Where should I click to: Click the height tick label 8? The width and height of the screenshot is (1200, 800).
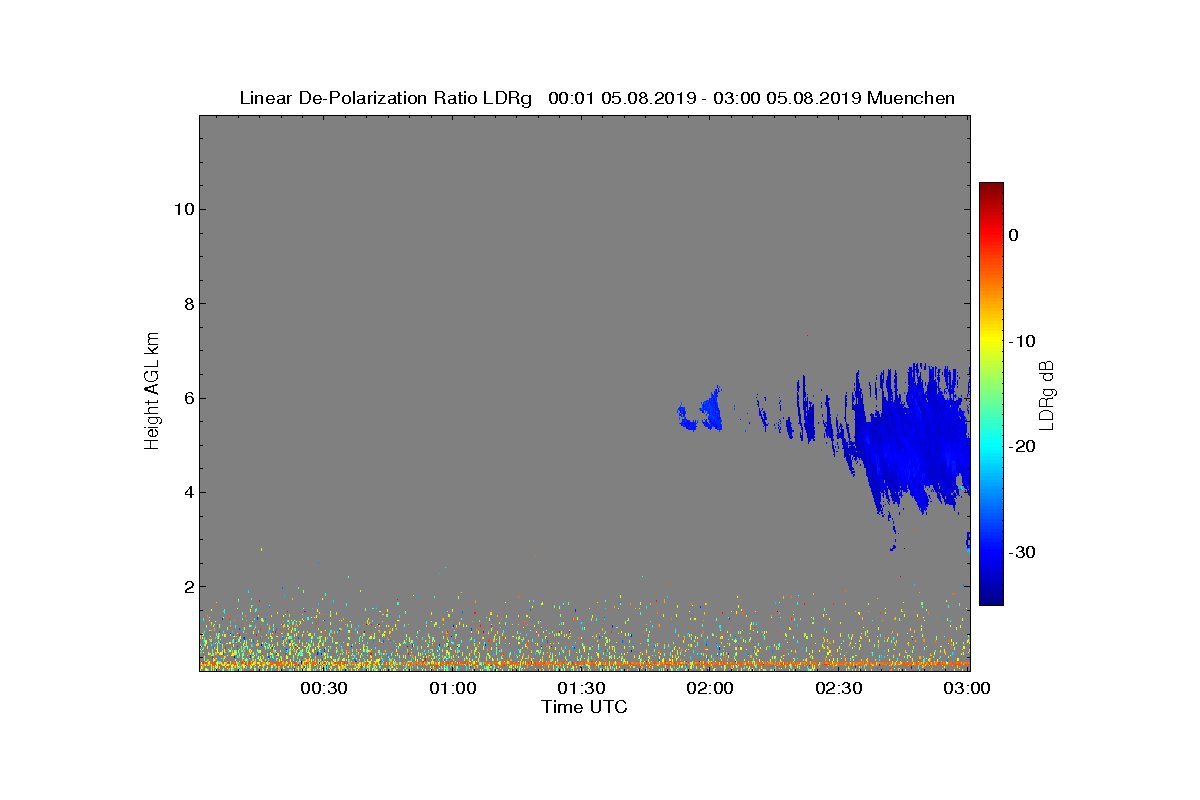click(187, 304)
